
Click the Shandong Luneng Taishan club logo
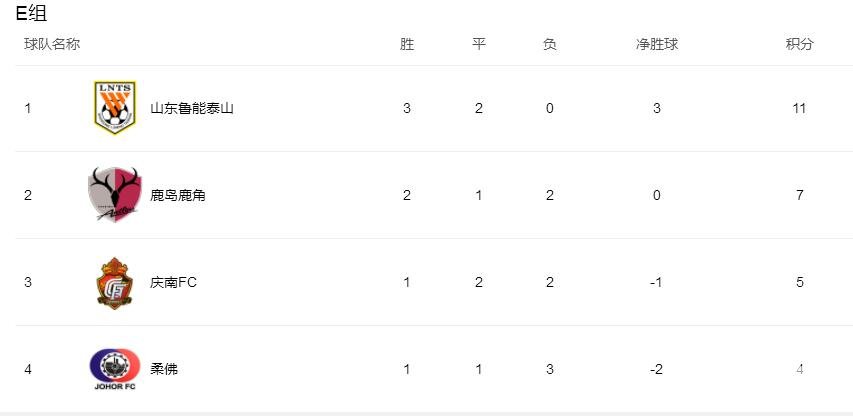pyautogui.click(x=115, y=108)
